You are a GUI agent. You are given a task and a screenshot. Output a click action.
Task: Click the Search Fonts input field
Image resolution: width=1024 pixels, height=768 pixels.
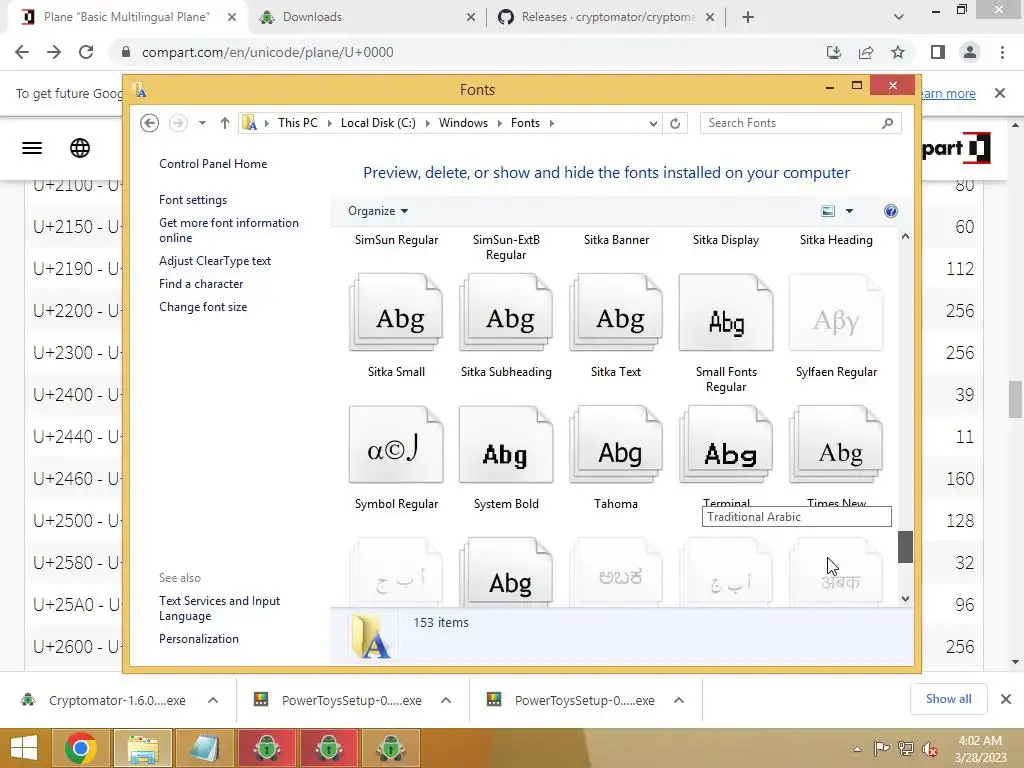pyautogui.click(x=790, y=123)
